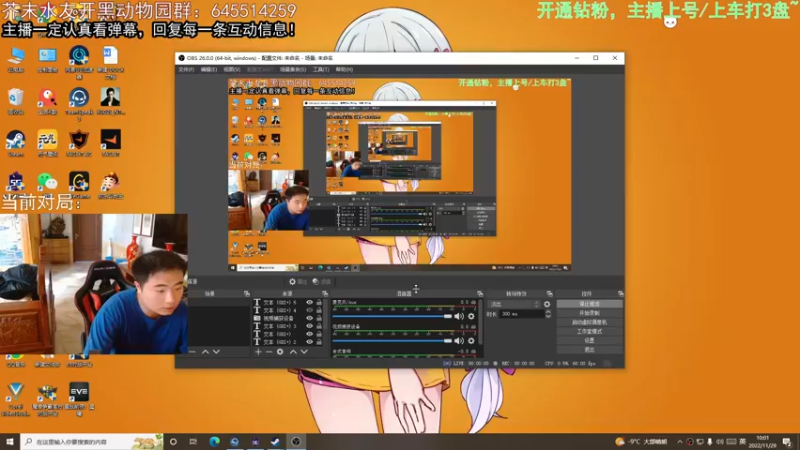Open Task View on taskbar
The image size is (800, 450).
(x=193, y=442)
